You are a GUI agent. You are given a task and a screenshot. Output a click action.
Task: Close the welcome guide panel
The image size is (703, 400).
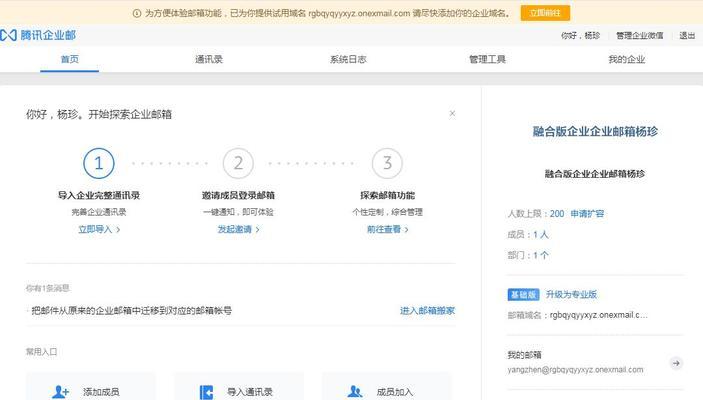[452, 114]
